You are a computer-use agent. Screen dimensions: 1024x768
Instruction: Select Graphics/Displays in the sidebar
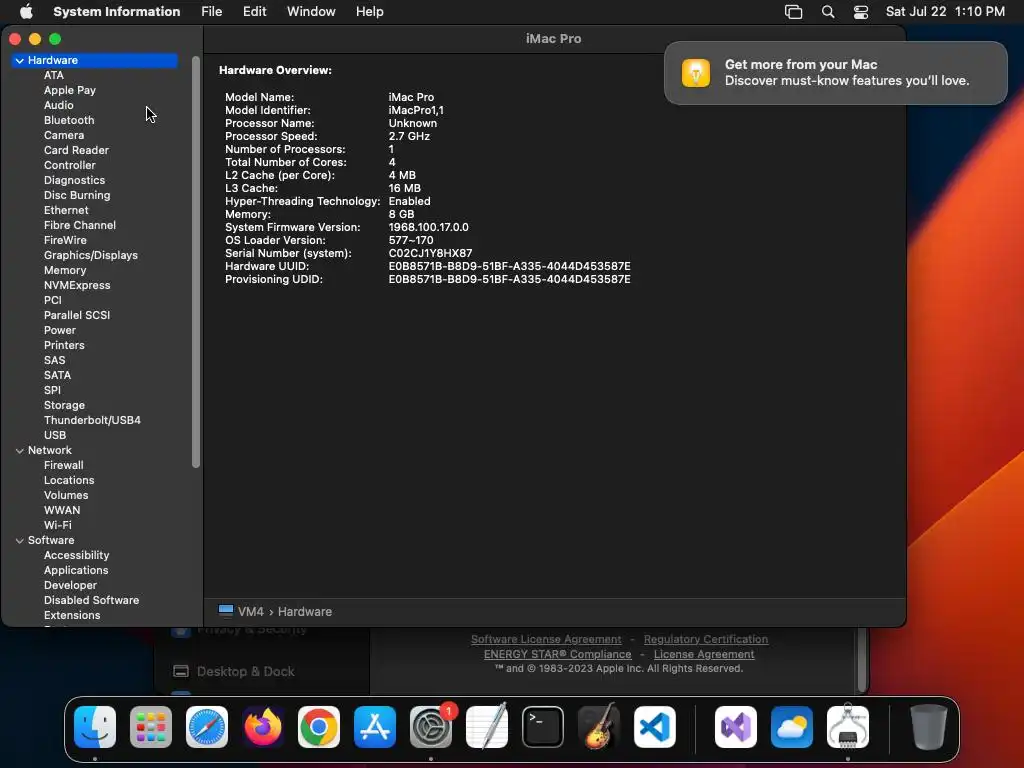[91, 255]
